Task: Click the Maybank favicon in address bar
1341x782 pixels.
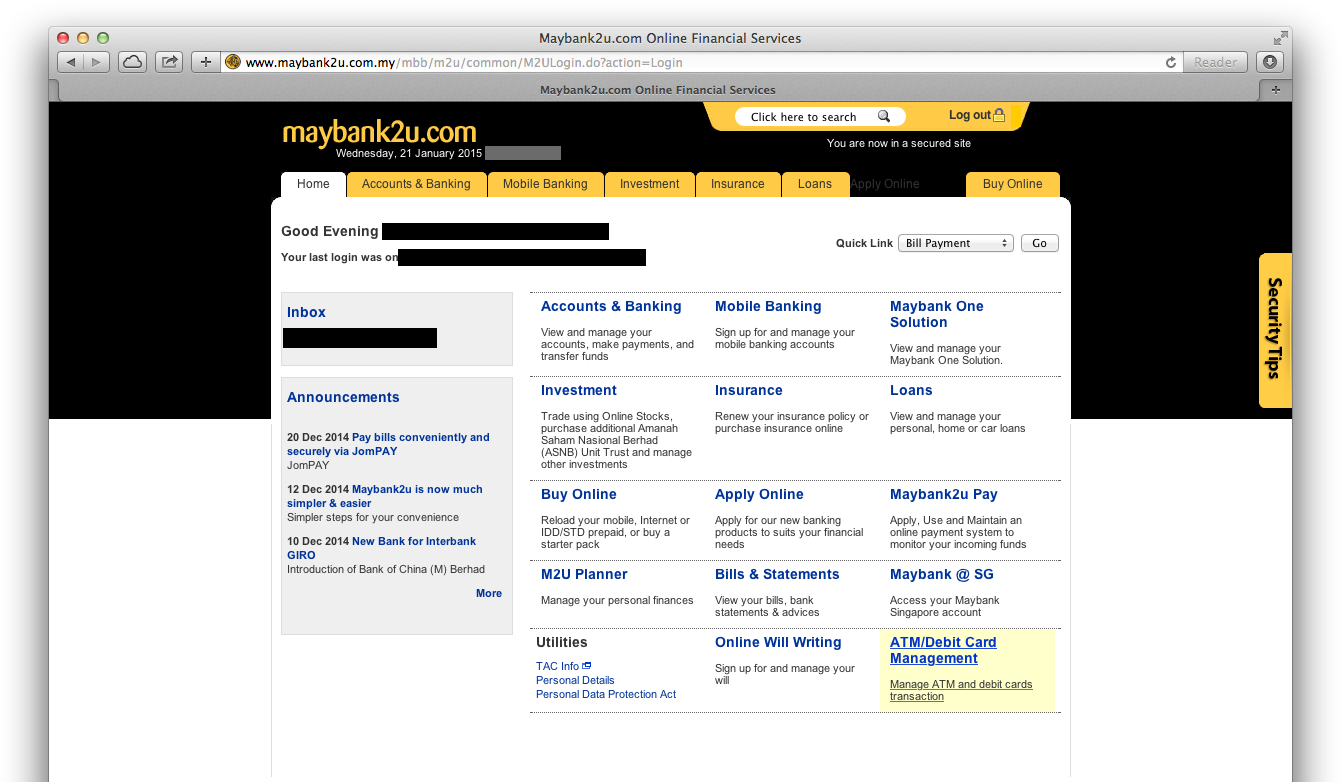Action: (x=233, y=62)
